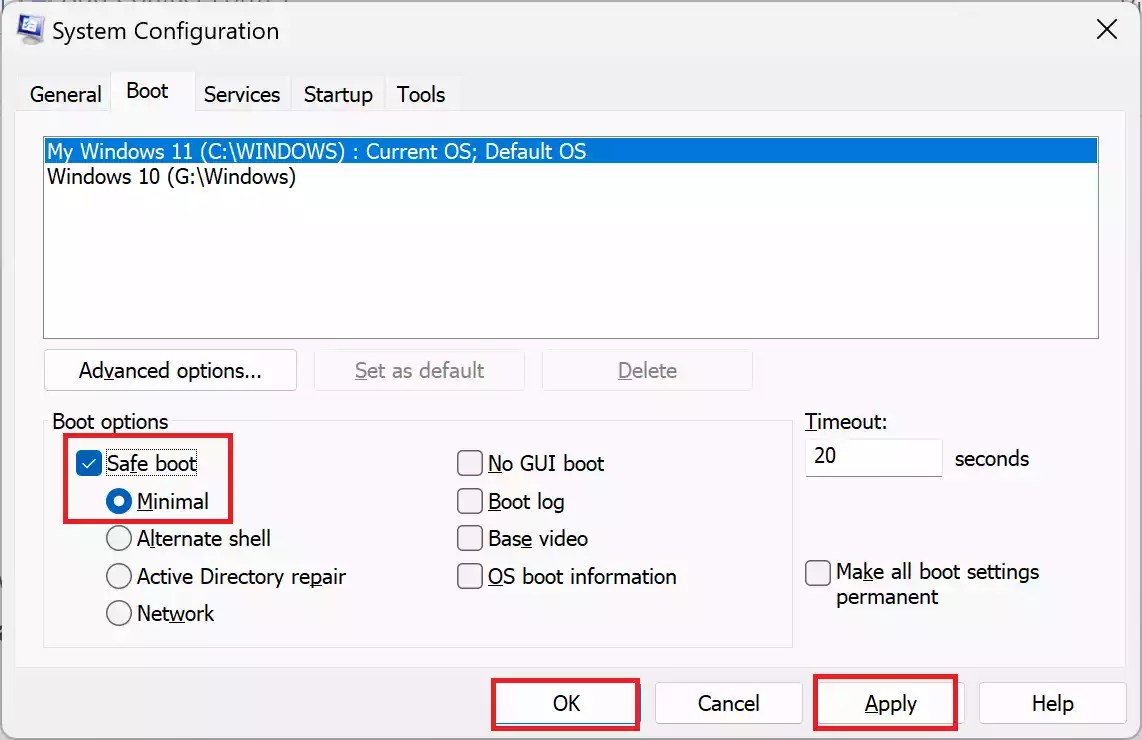The width and height of the screenshot is (1142, 740).
Task: Enable No GUI boot
Action: (x=469, y=463)
